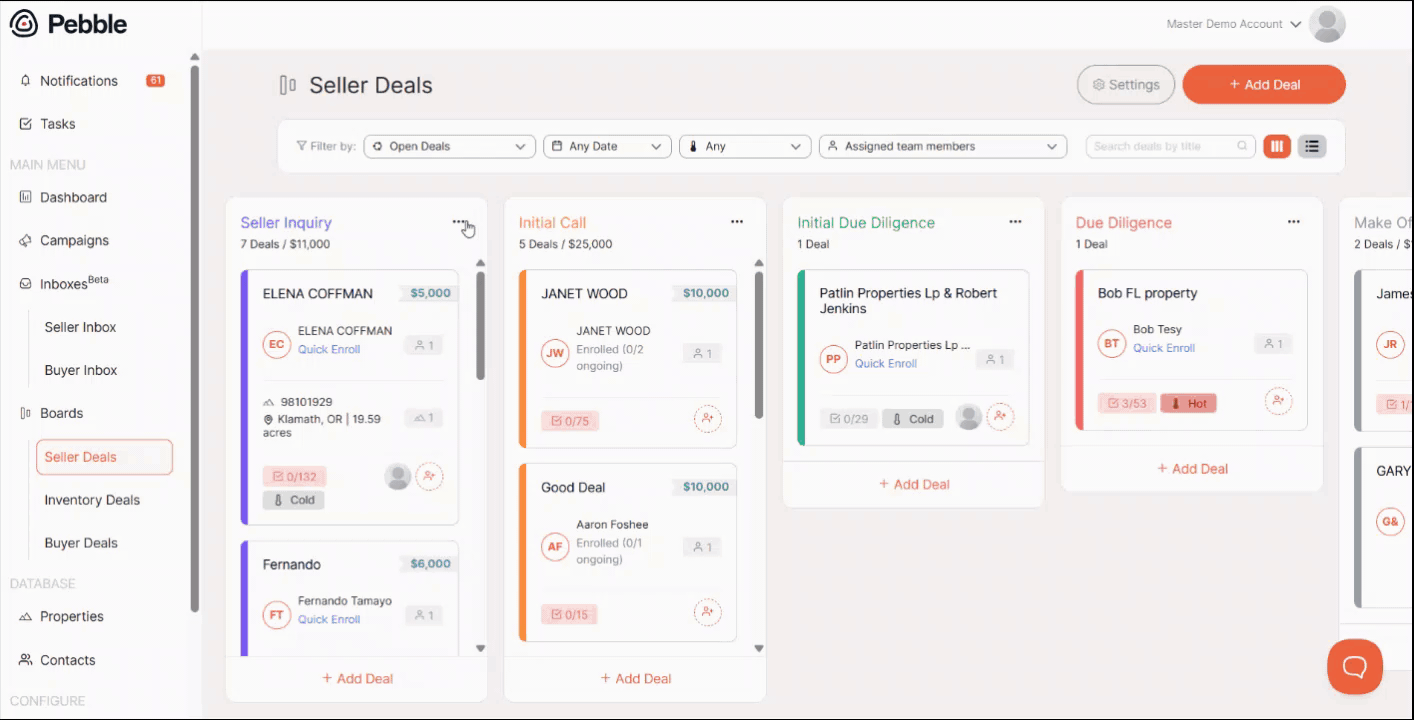Quick Enroll link on Elena Coffman card

click(x=329, y=350)
